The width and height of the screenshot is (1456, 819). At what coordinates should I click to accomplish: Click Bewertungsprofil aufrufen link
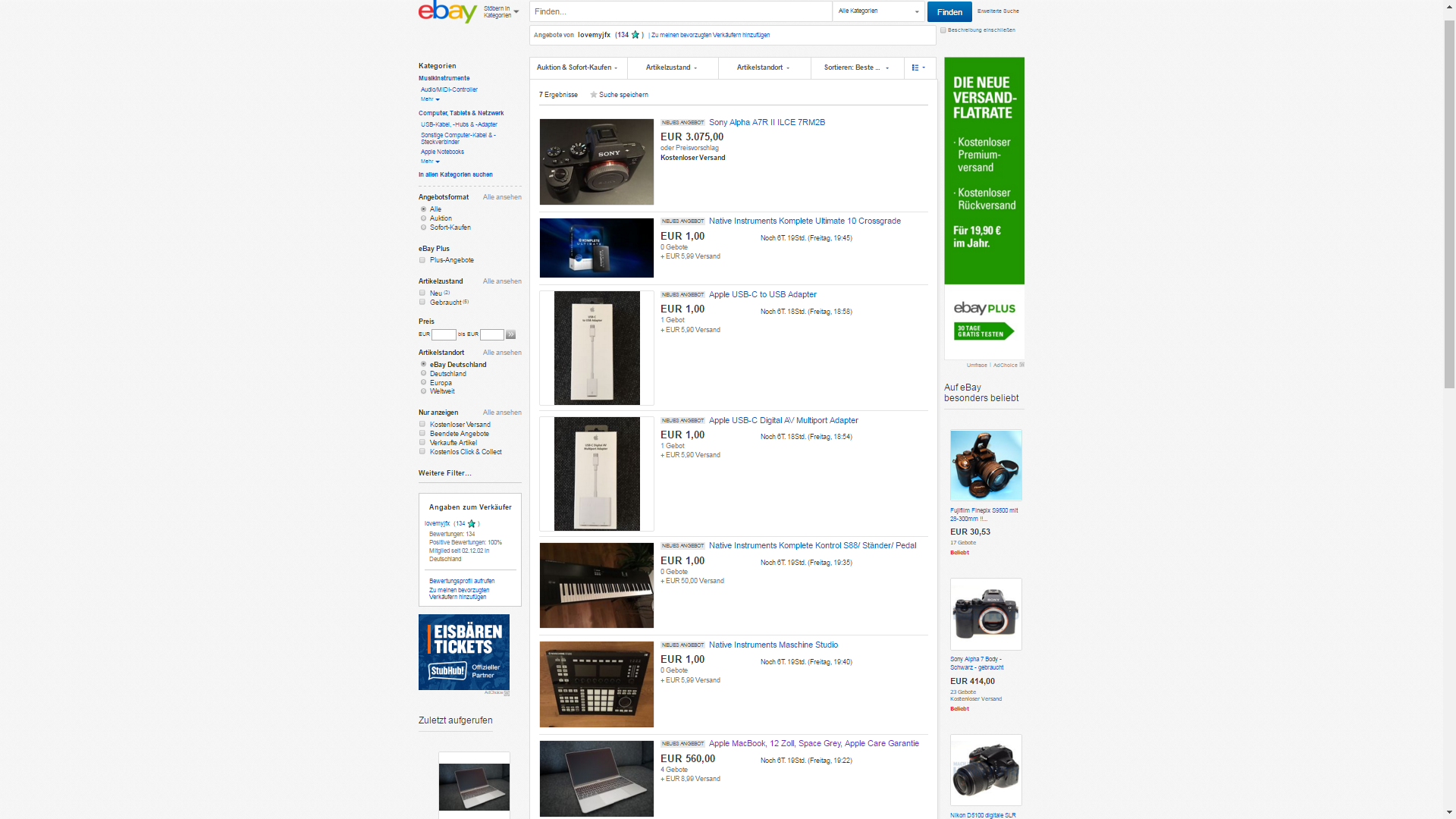tap(462, 581)
